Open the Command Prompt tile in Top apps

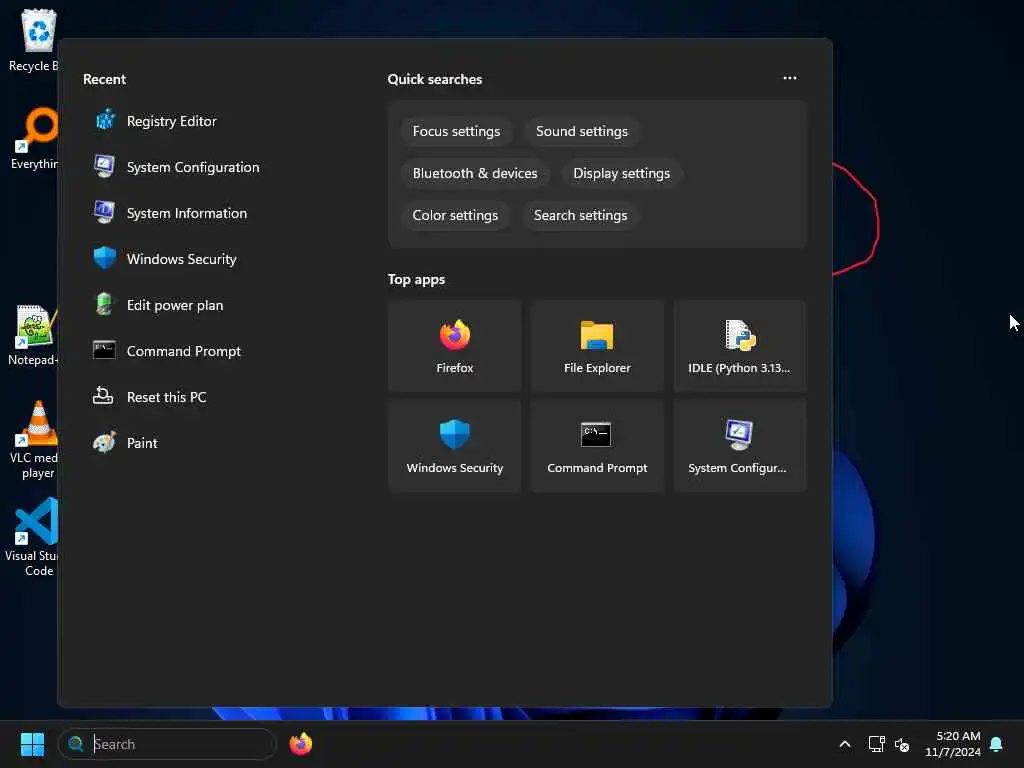pos(597,446)
